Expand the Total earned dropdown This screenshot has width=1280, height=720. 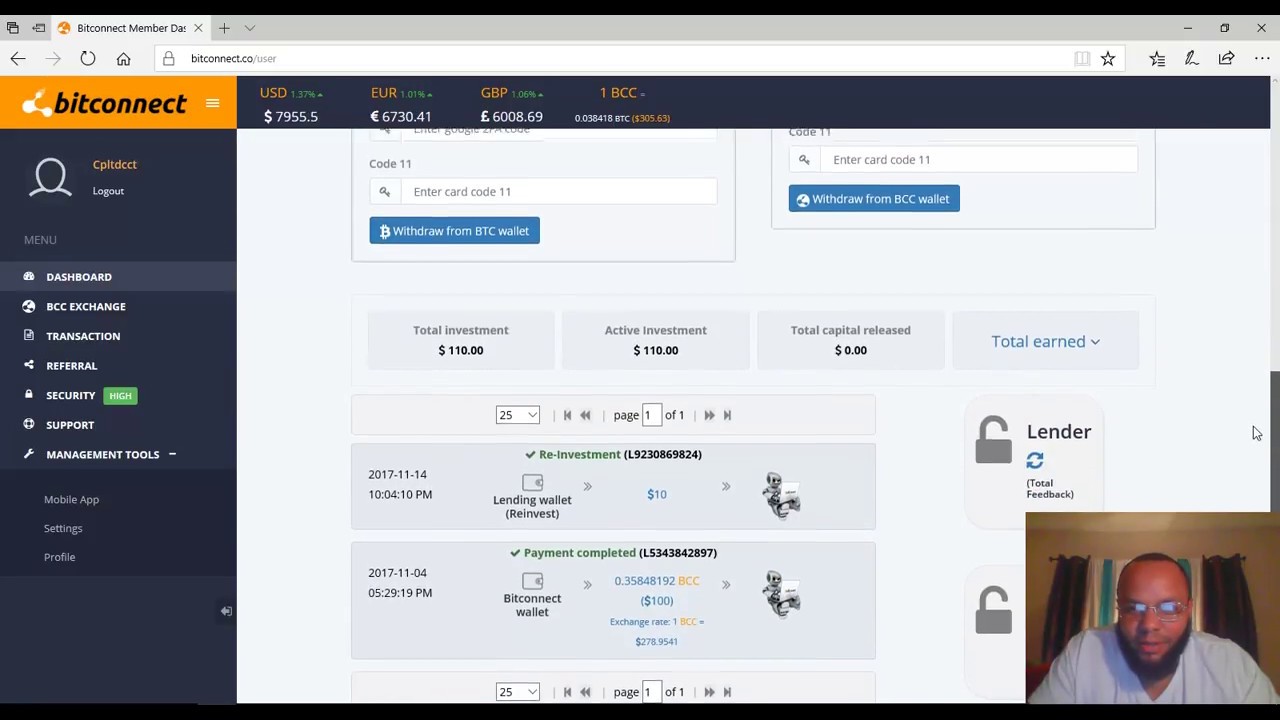point(1045,341)
